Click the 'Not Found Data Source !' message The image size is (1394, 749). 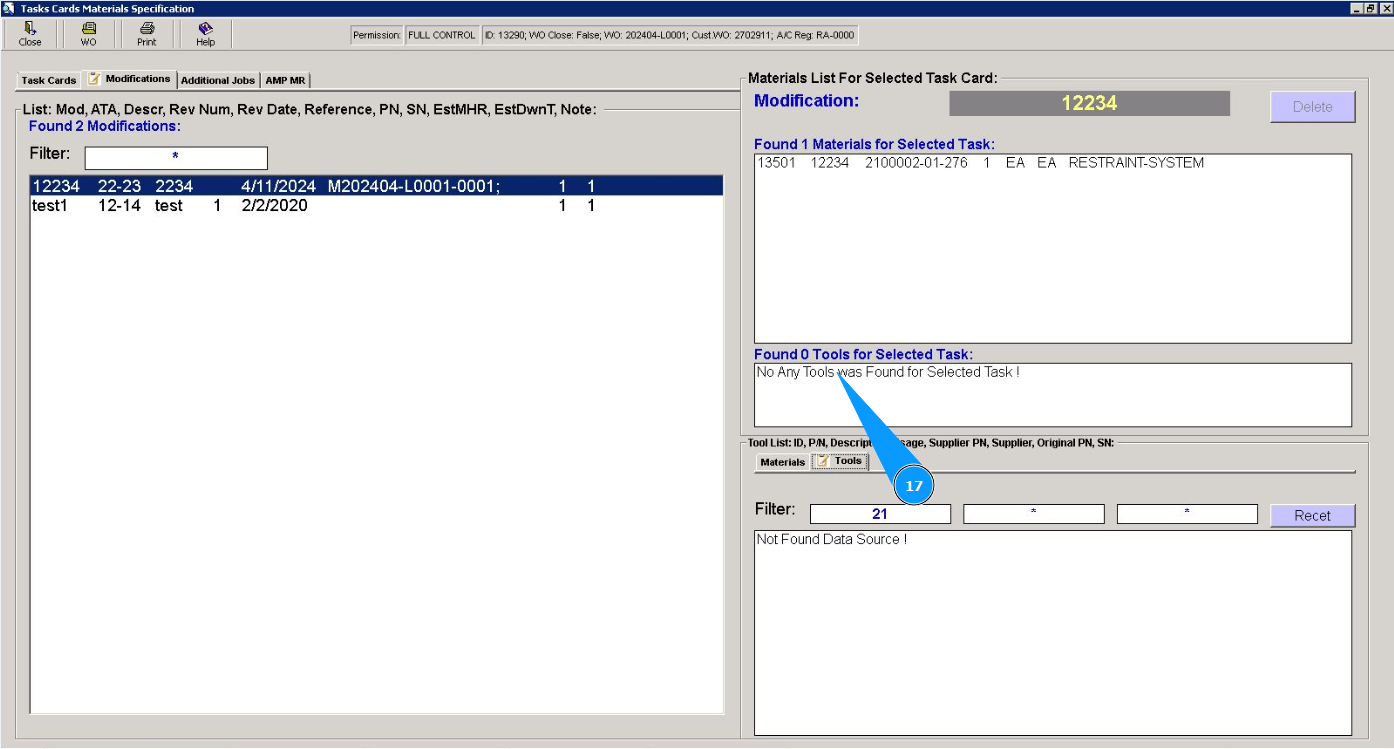click(832, 539)
